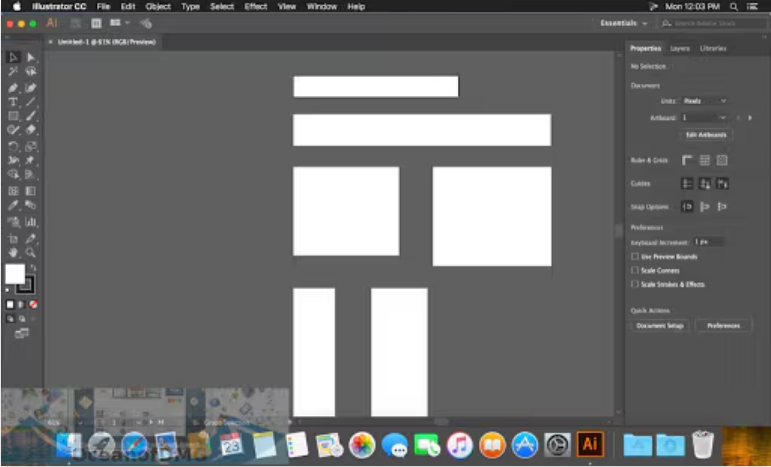
Task: Open the Effect menu
Action: 256,6
